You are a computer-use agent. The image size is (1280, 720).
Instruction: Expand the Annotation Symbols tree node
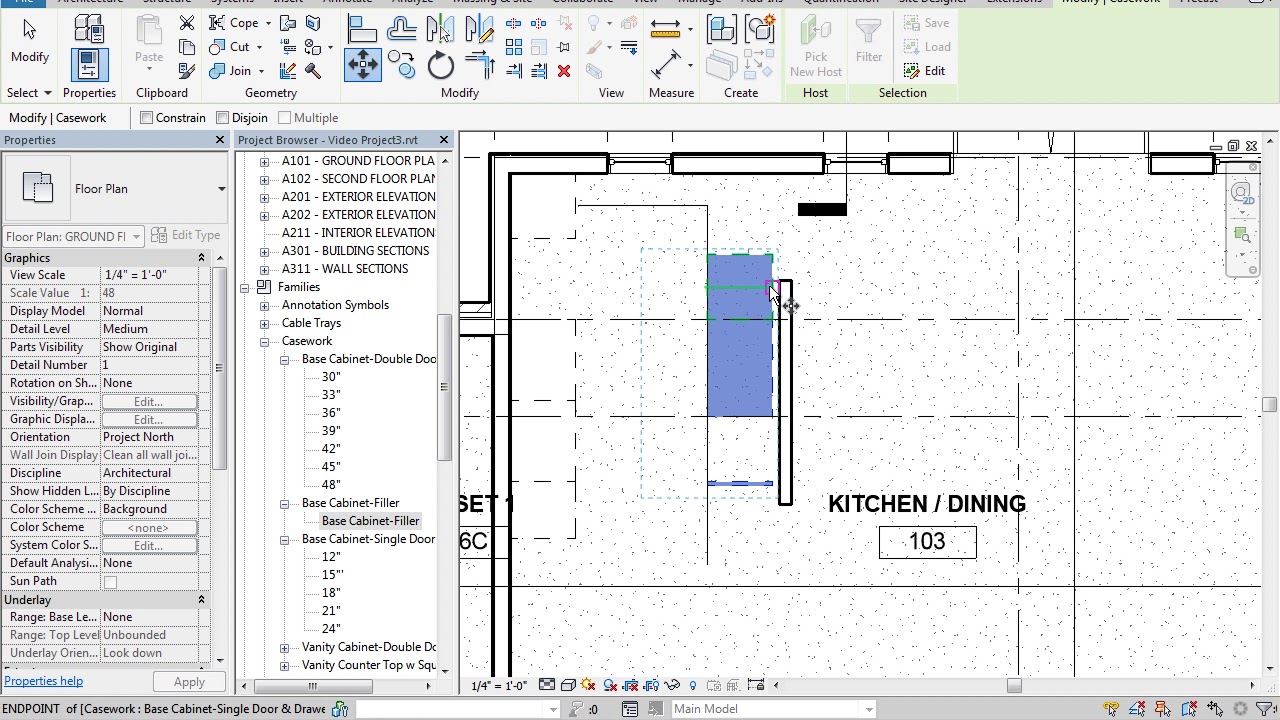[x=264, y=305]
